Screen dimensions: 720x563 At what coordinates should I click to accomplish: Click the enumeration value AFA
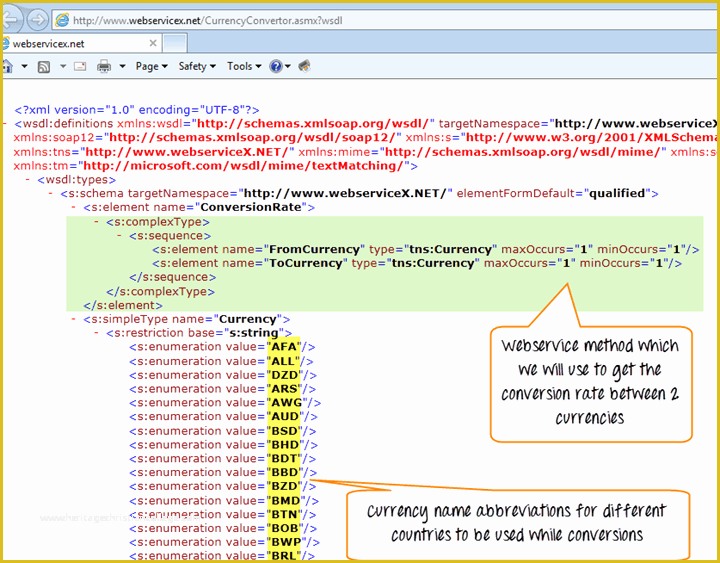[284, 347]
